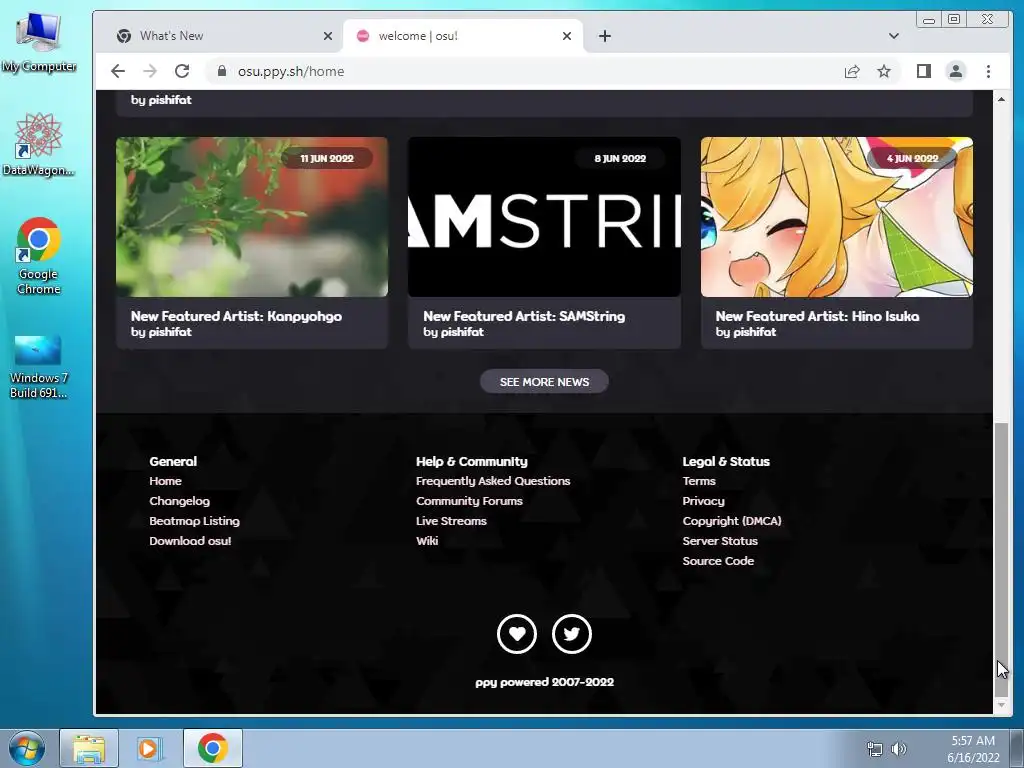
Task: Click New Featured Artist: Hino Isuka title
Action: [x=817, y=316]
